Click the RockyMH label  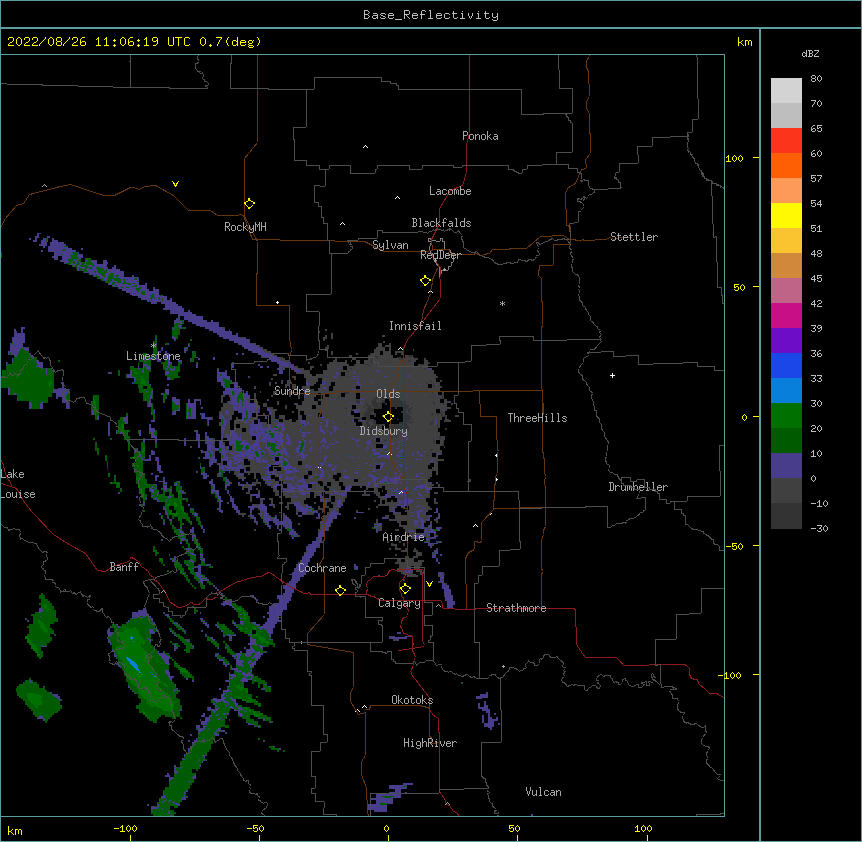(245, 227)
